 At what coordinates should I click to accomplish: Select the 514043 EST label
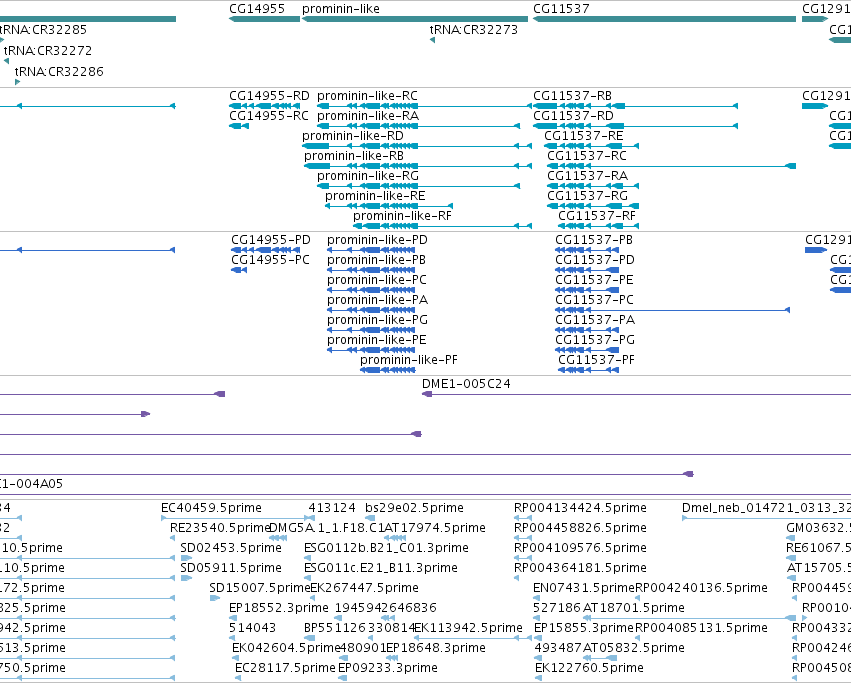pyautogui.click(x=252, y=629)
